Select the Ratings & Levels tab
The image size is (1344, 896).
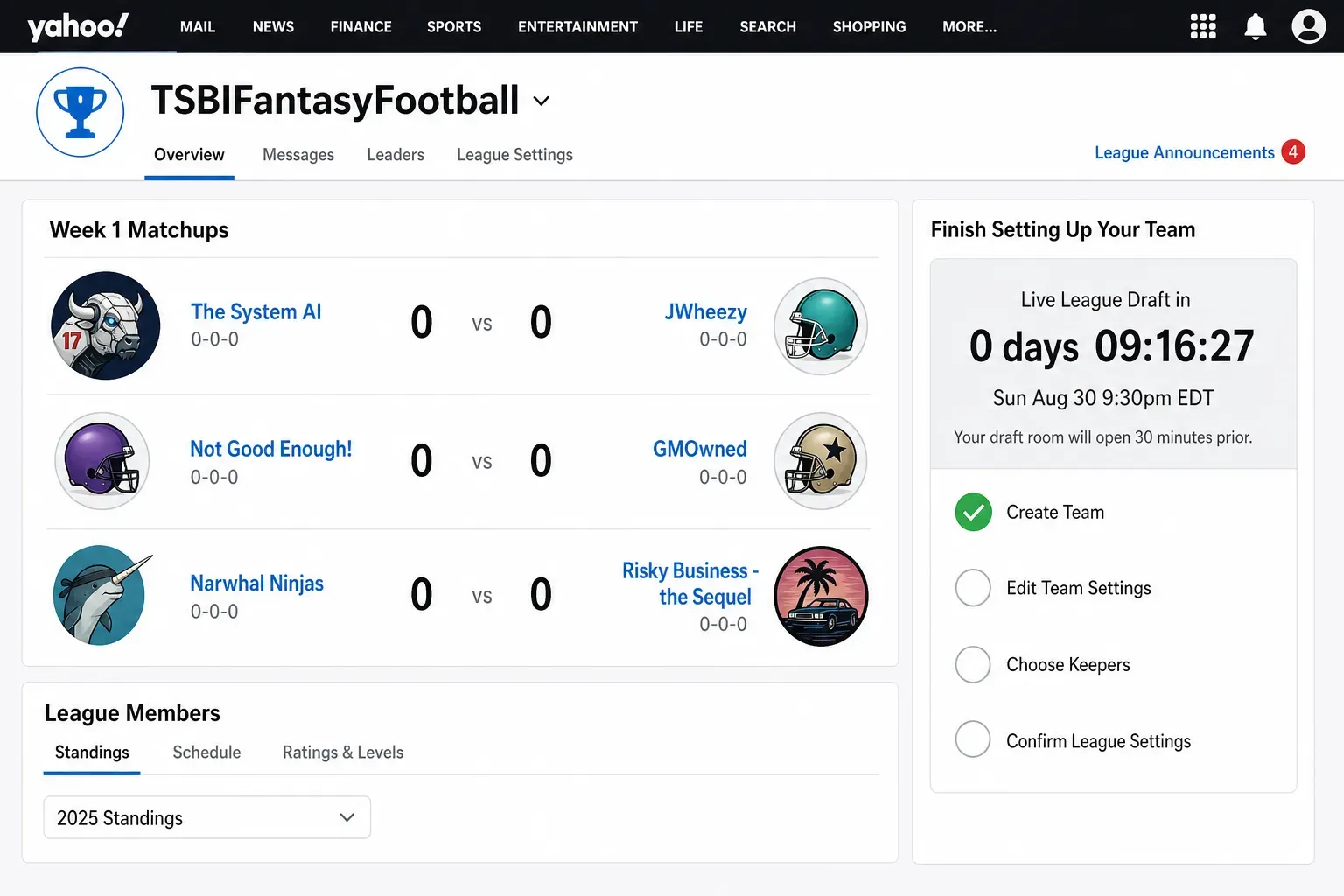click(343, 752)
